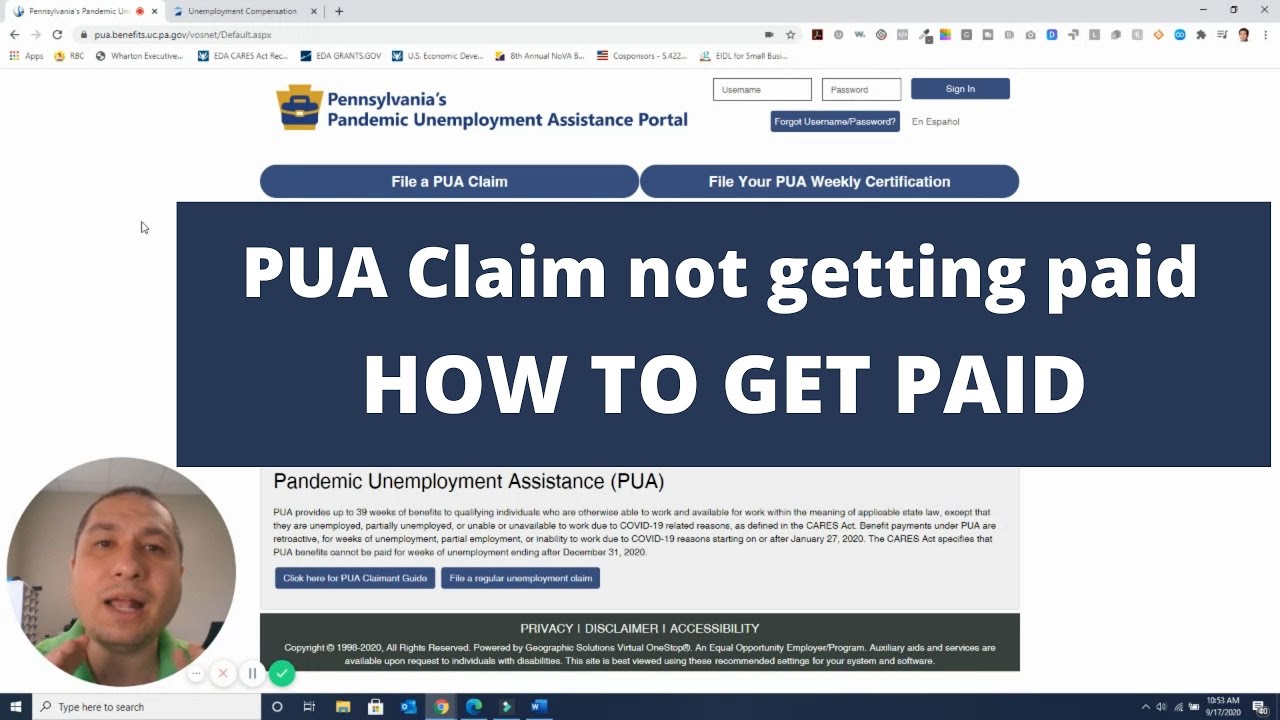Cancel the recording with red X
1280x720 pixels.
[x=223, y=674]
